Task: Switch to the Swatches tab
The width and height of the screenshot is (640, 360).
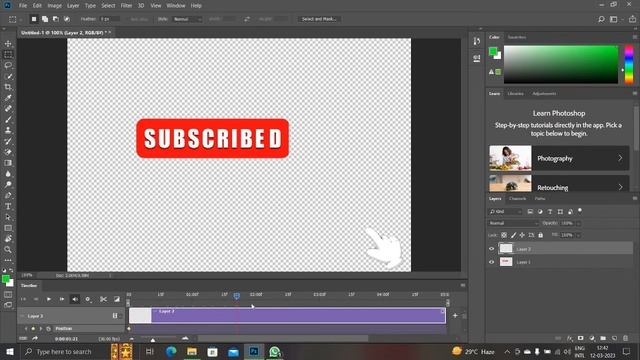Action: [x=517, y=37]
